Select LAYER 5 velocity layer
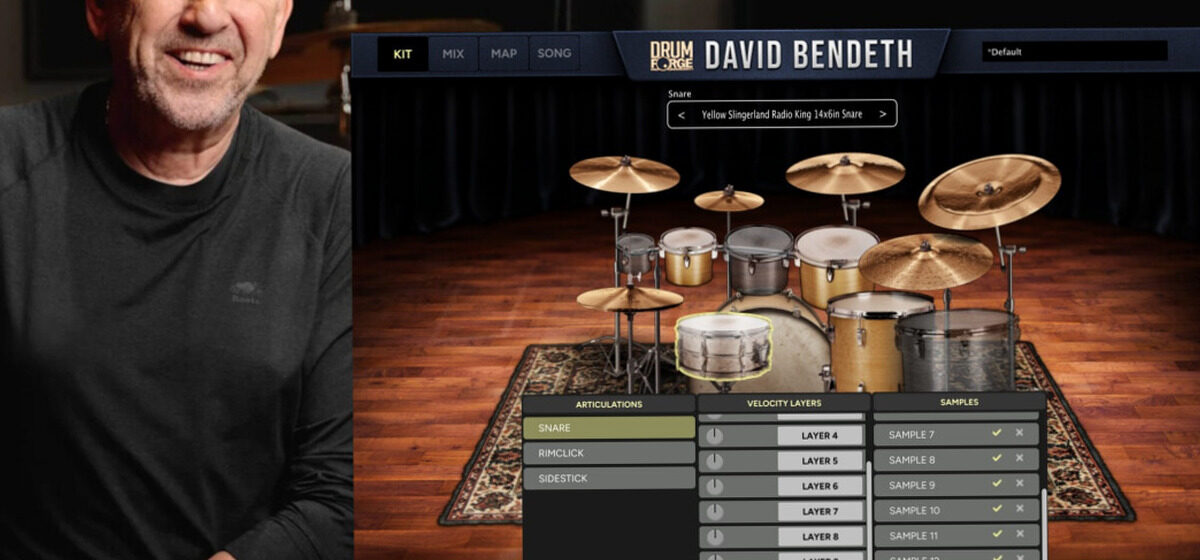1200x560 pixels. (x=820, y=461)
